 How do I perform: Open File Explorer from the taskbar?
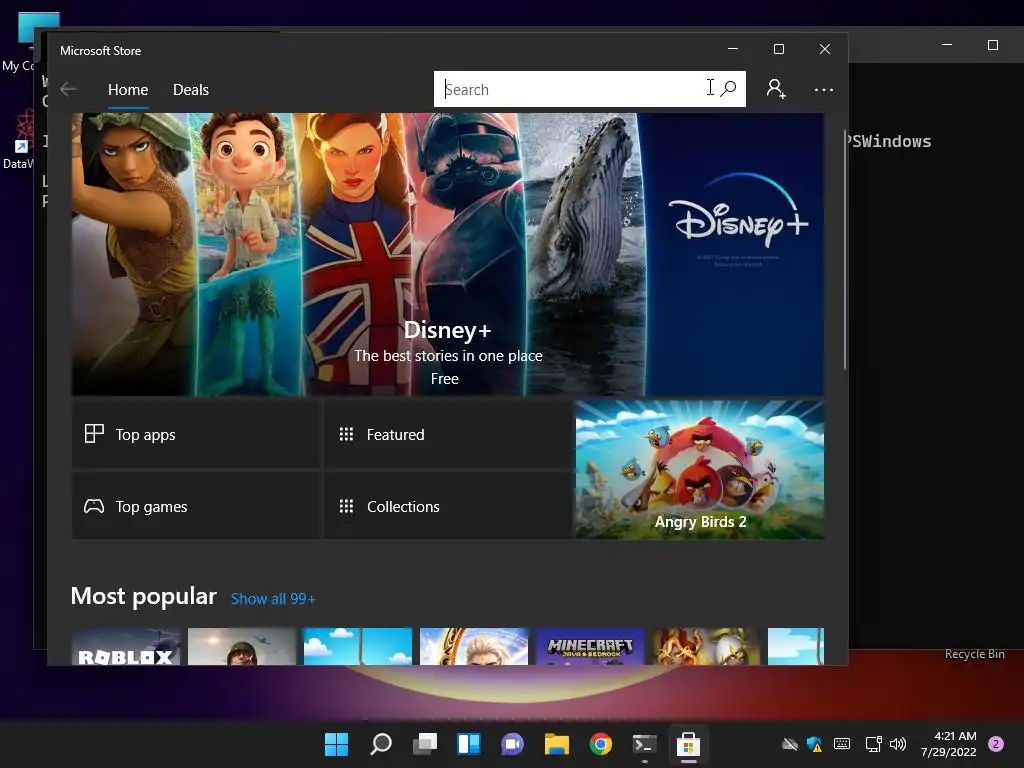(557, 744)
